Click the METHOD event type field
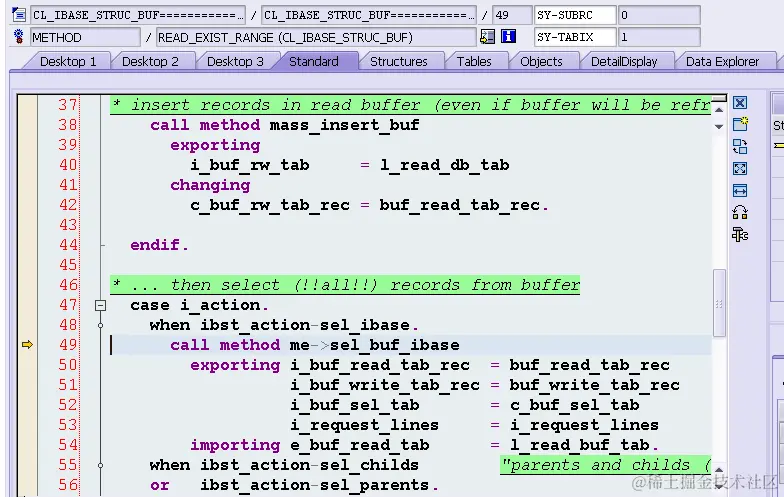784x497 pixels. click(x=85, y=38)
